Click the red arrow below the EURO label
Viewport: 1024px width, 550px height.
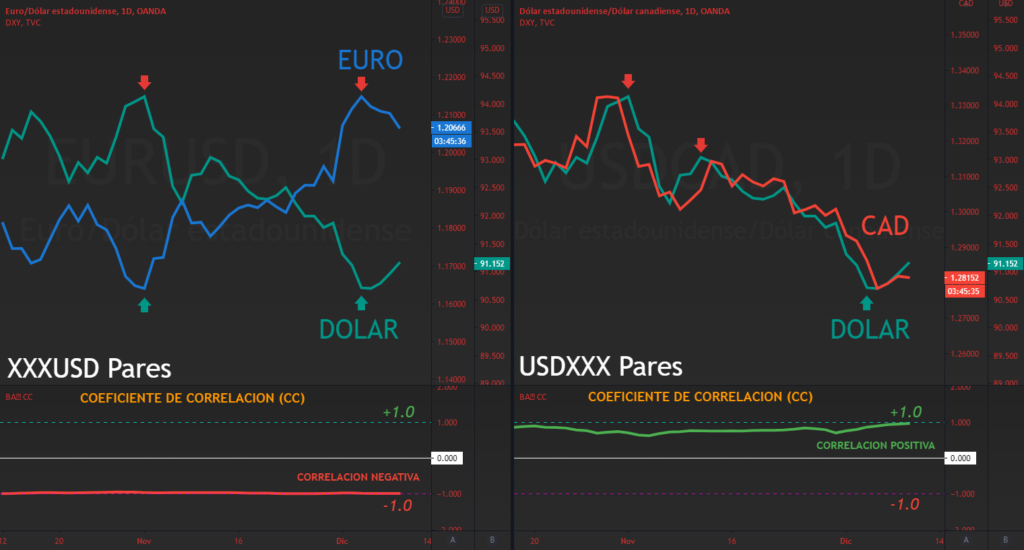361,82
